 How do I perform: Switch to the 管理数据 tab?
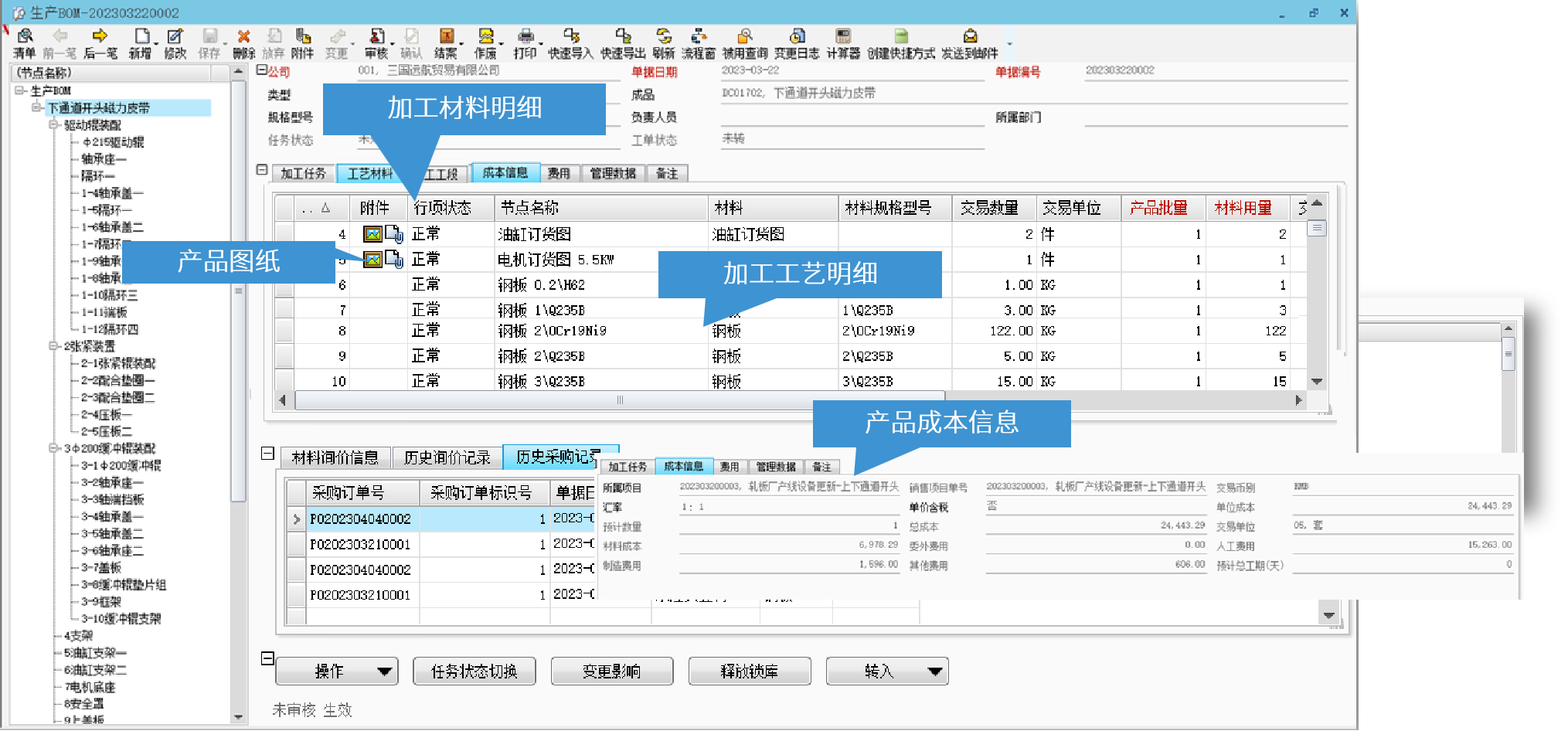[x=613, y=173]
